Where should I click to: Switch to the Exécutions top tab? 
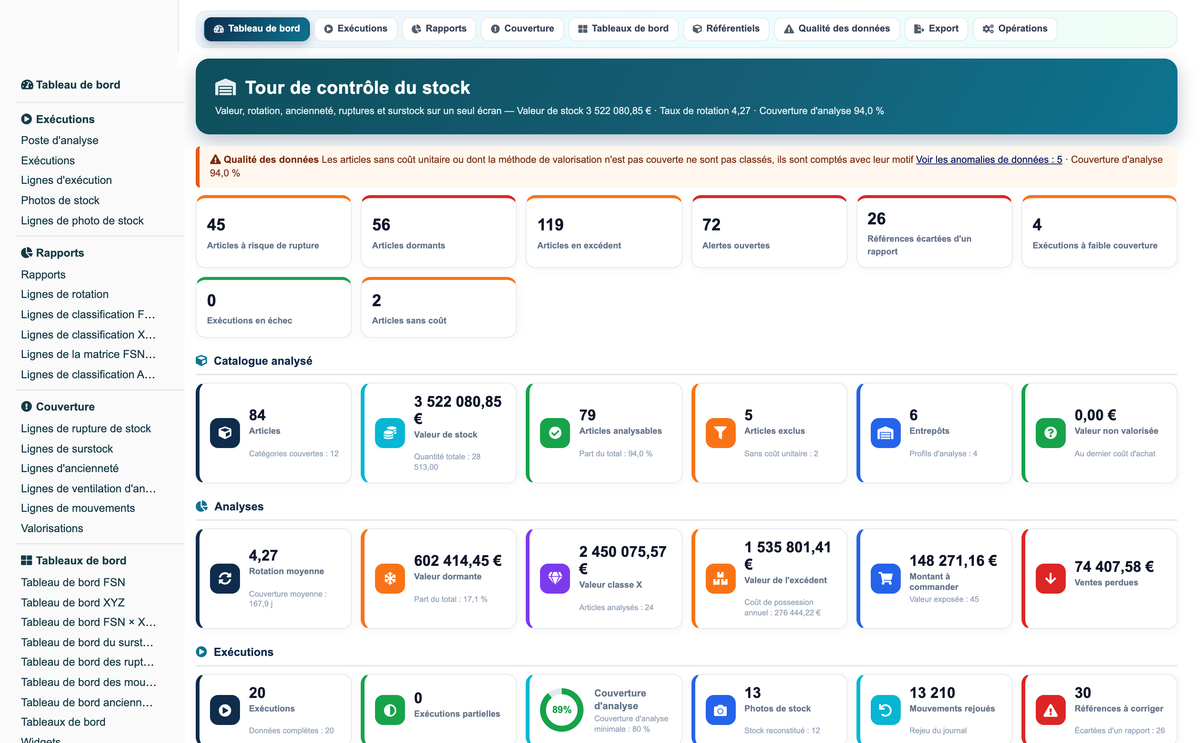(x=356, y=29)
